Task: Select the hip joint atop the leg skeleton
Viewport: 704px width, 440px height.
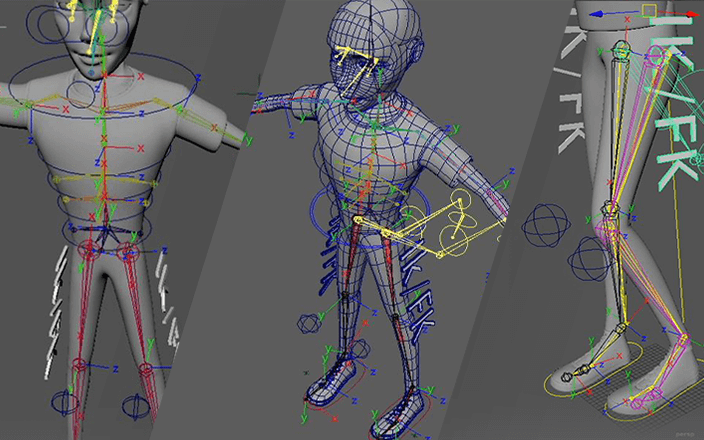Action: [x=622, y=53]
